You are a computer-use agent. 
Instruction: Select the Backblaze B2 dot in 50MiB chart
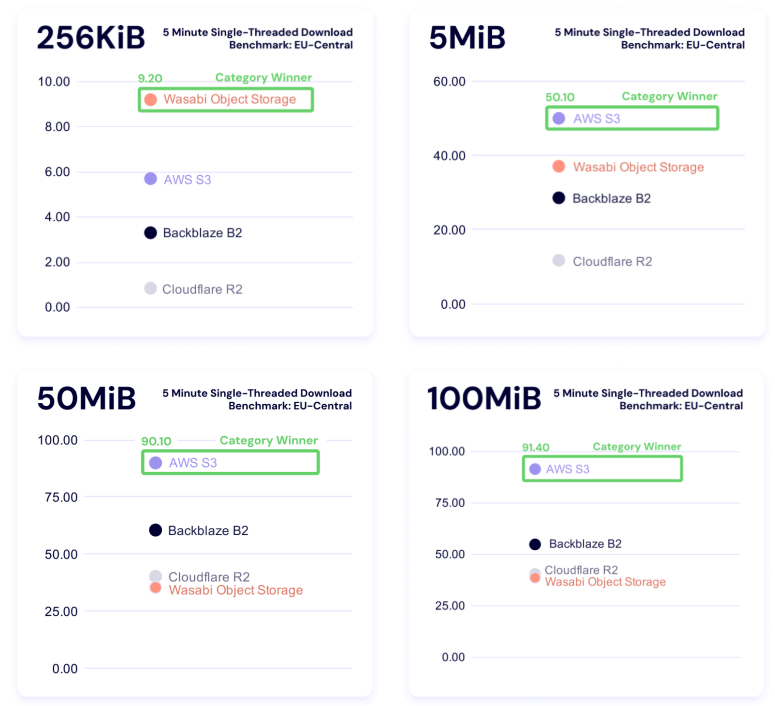[x=155, y=530]
